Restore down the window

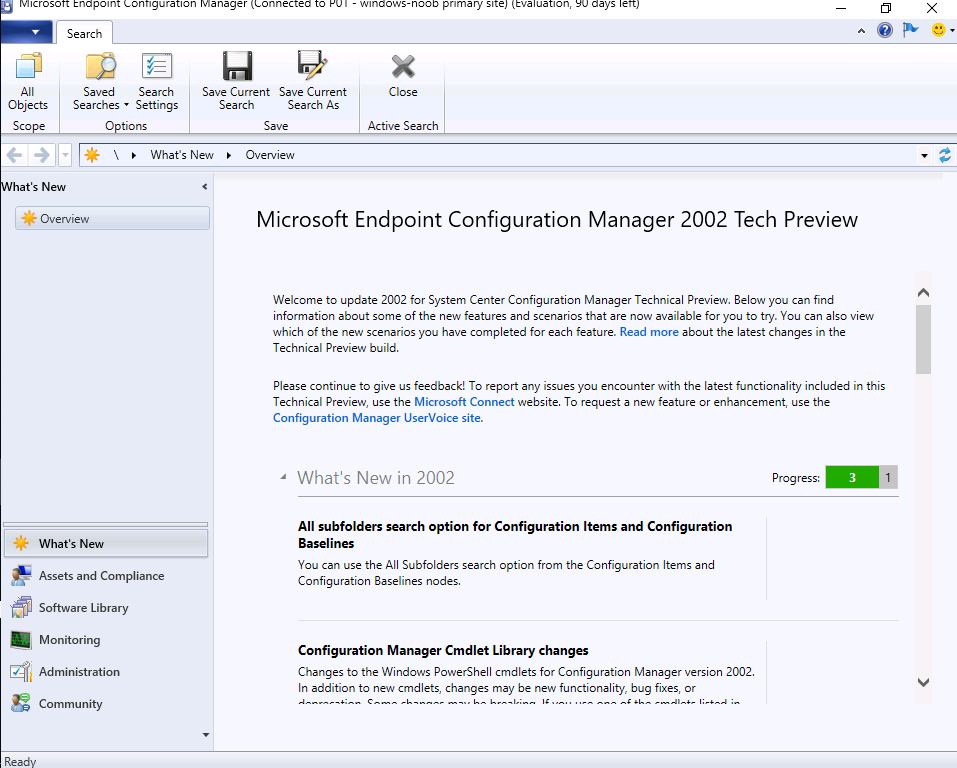(886, 8)
